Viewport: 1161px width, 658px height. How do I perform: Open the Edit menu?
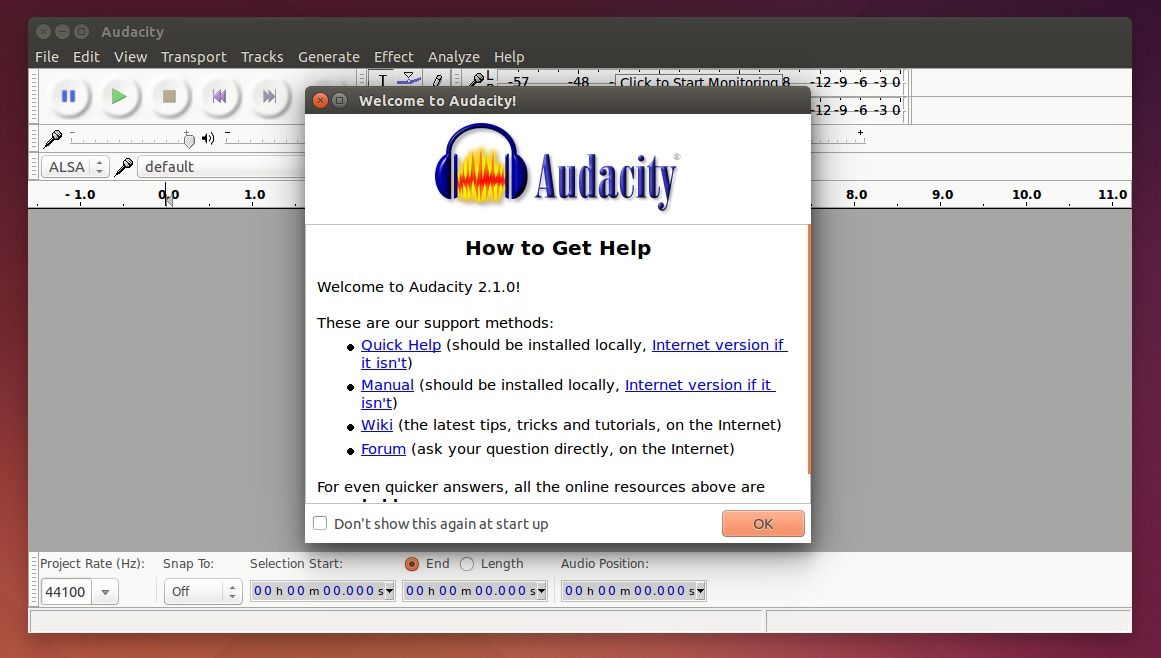point(86,57)
